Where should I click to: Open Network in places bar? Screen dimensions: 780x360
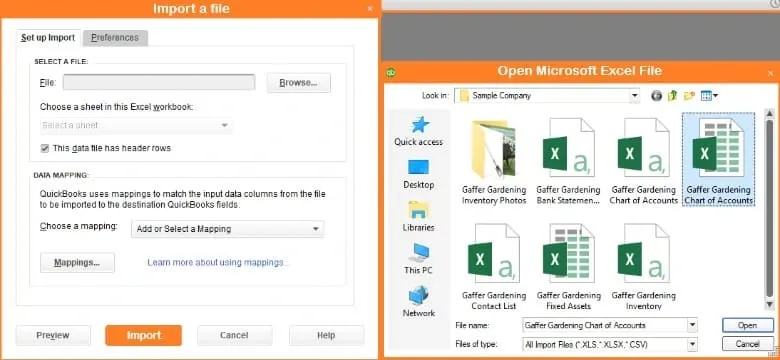pyautogui.click(x=418, y=302)
